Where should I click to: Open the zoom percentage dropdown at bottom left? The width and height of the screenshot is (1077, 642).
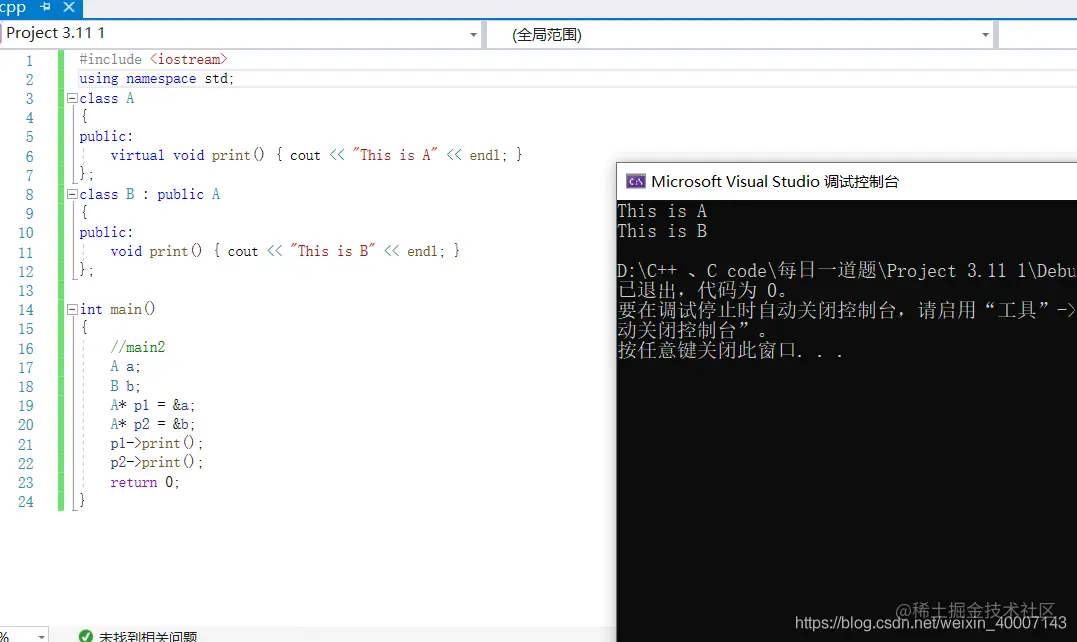point(42,637)
